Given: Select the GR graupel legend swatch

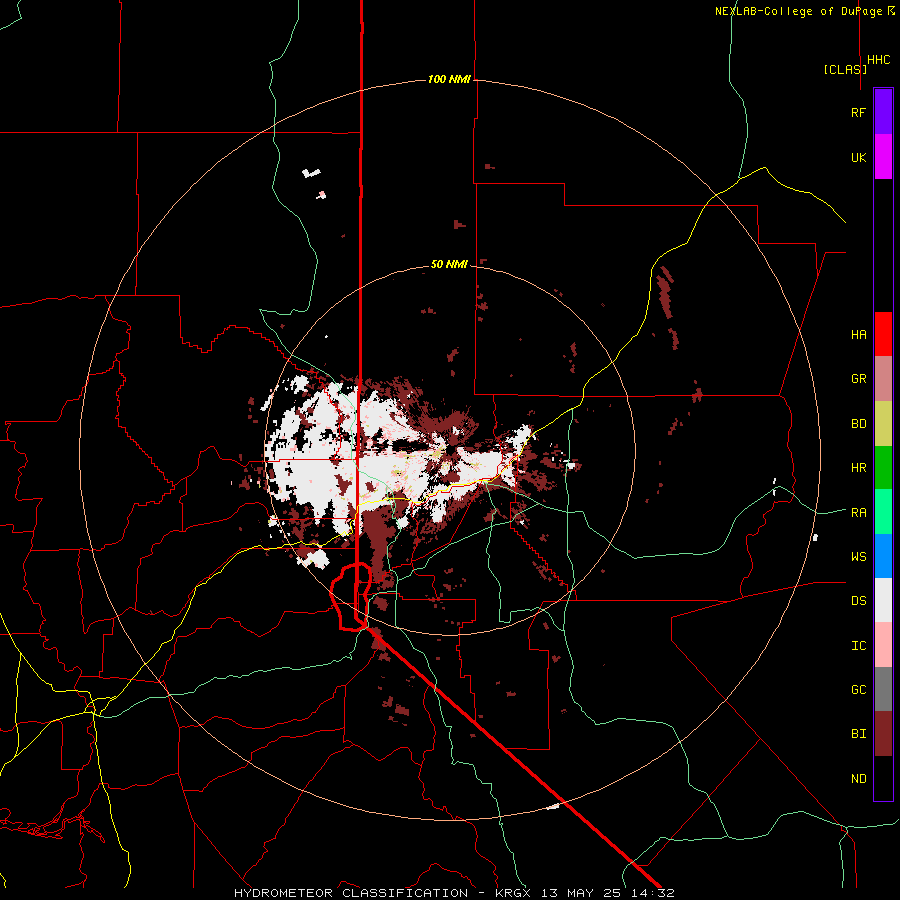Looking at the screenshot, I should coord(883,378).
